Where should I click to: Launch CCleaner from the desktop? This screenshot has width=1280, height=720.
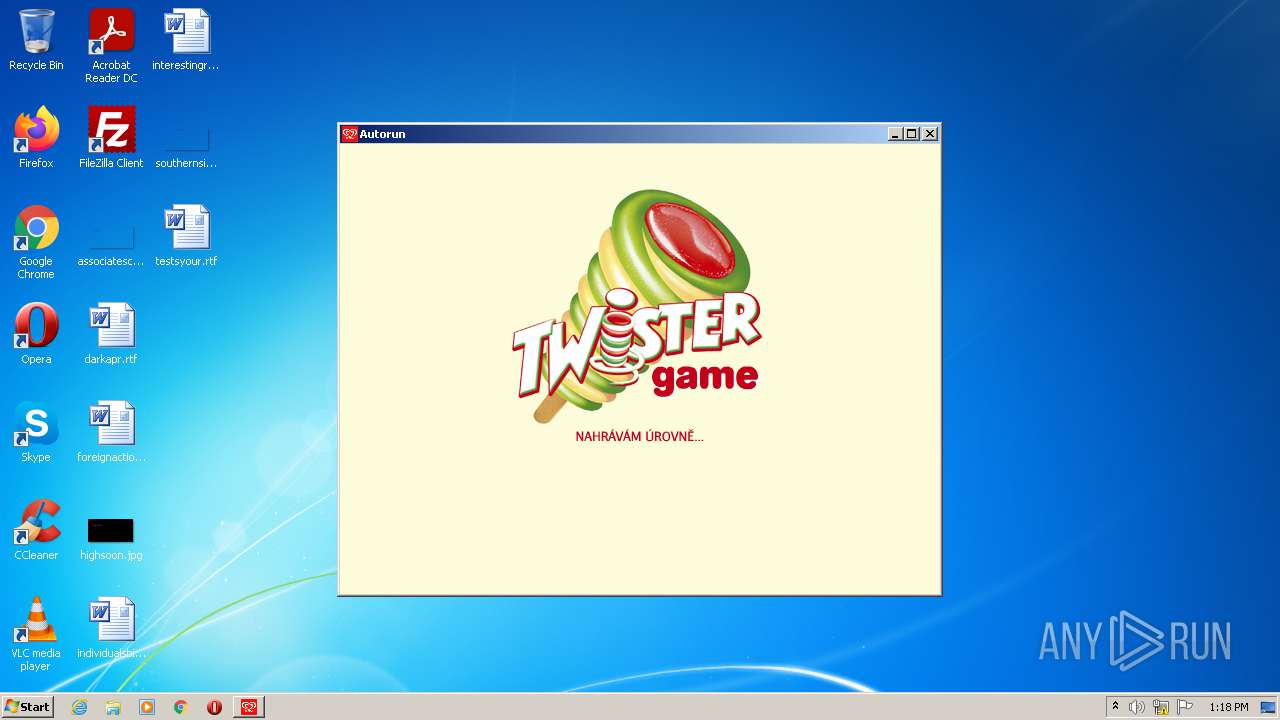(36, 530)
